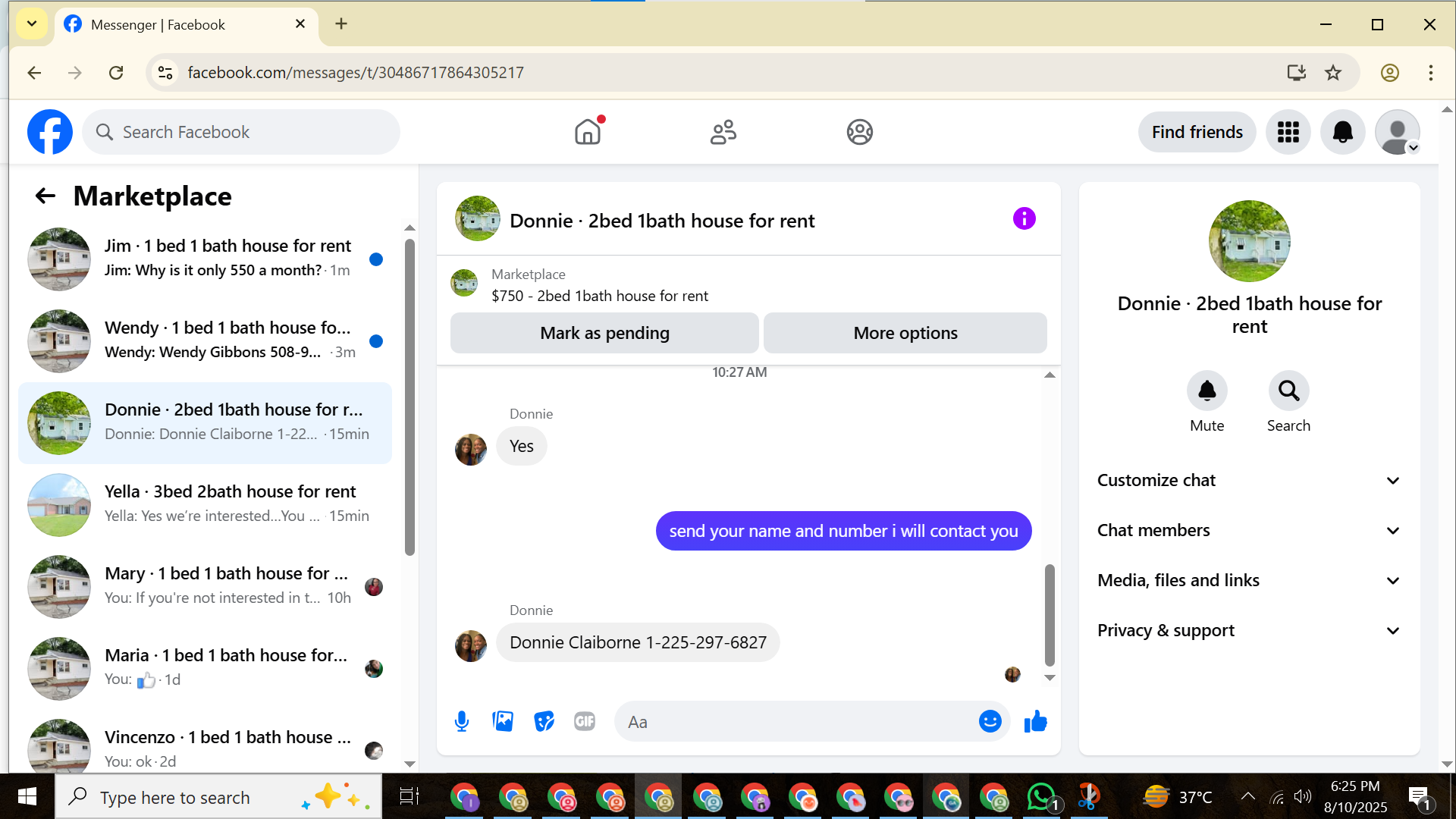The height and width of the screenshot is (819, 1456).
Task: Click the Mark as pending button
Action: point(604,333)
